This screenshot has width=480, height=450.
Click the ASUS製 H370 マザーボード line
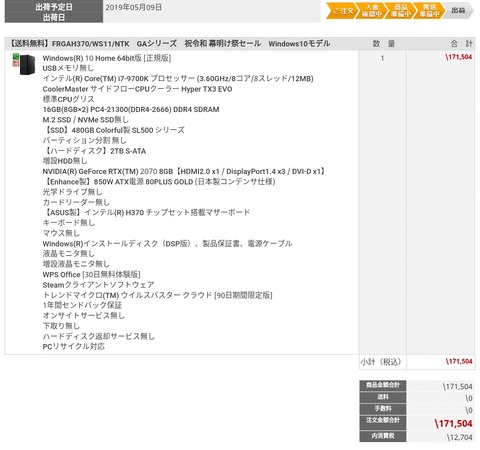click(146, 212)
